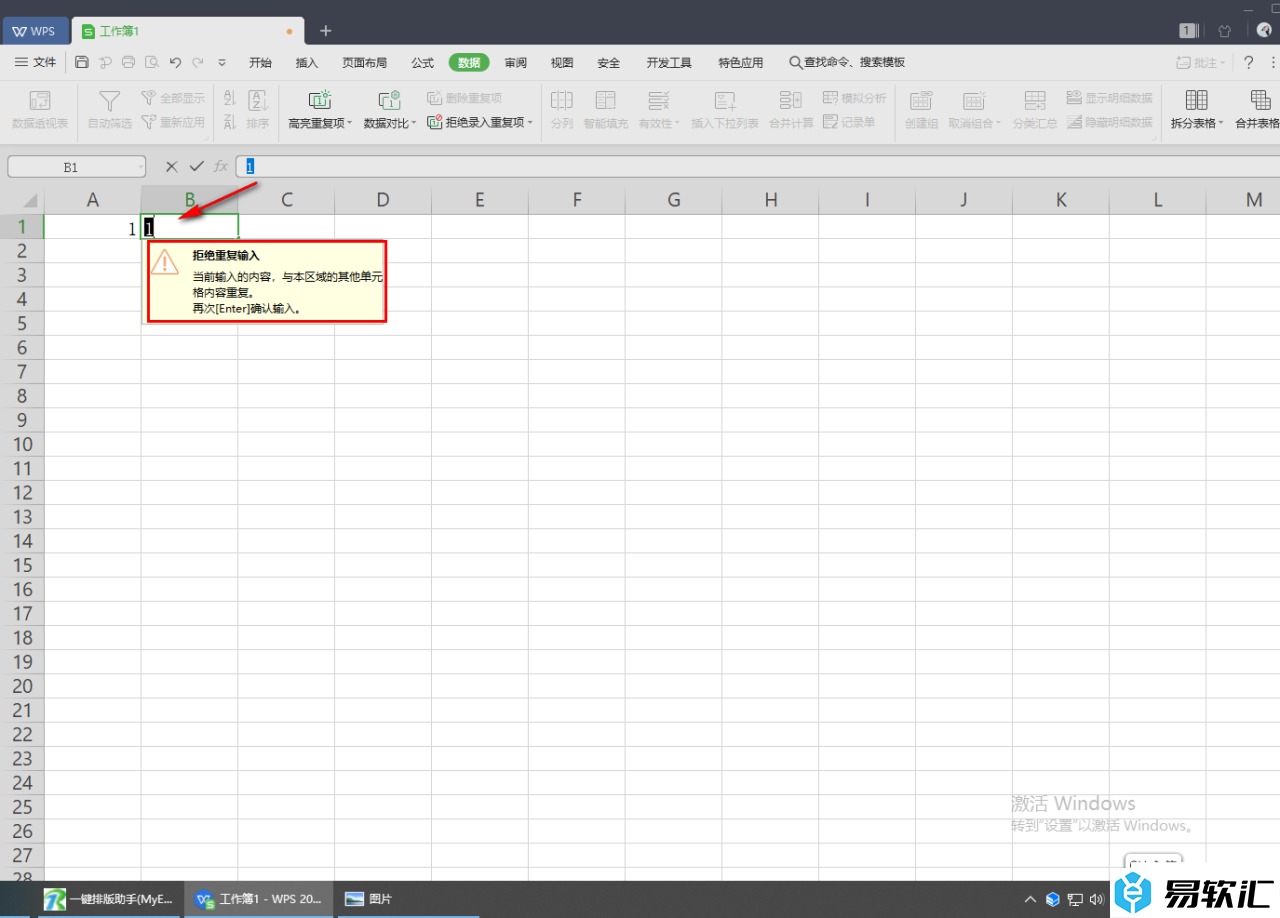This screenshot has height=918, width=1280.
Task: Click cell A1 containing 1
Action: tap(93, 227)
